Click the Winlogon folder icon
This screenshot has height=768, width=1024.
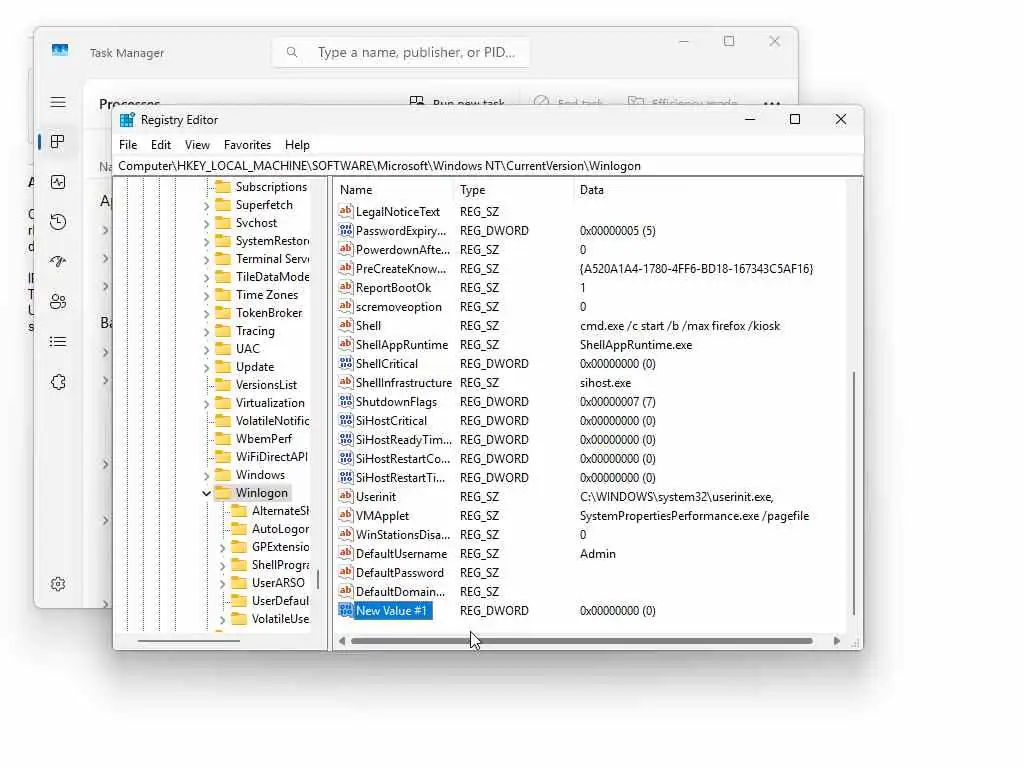click(x=223, y=492)
